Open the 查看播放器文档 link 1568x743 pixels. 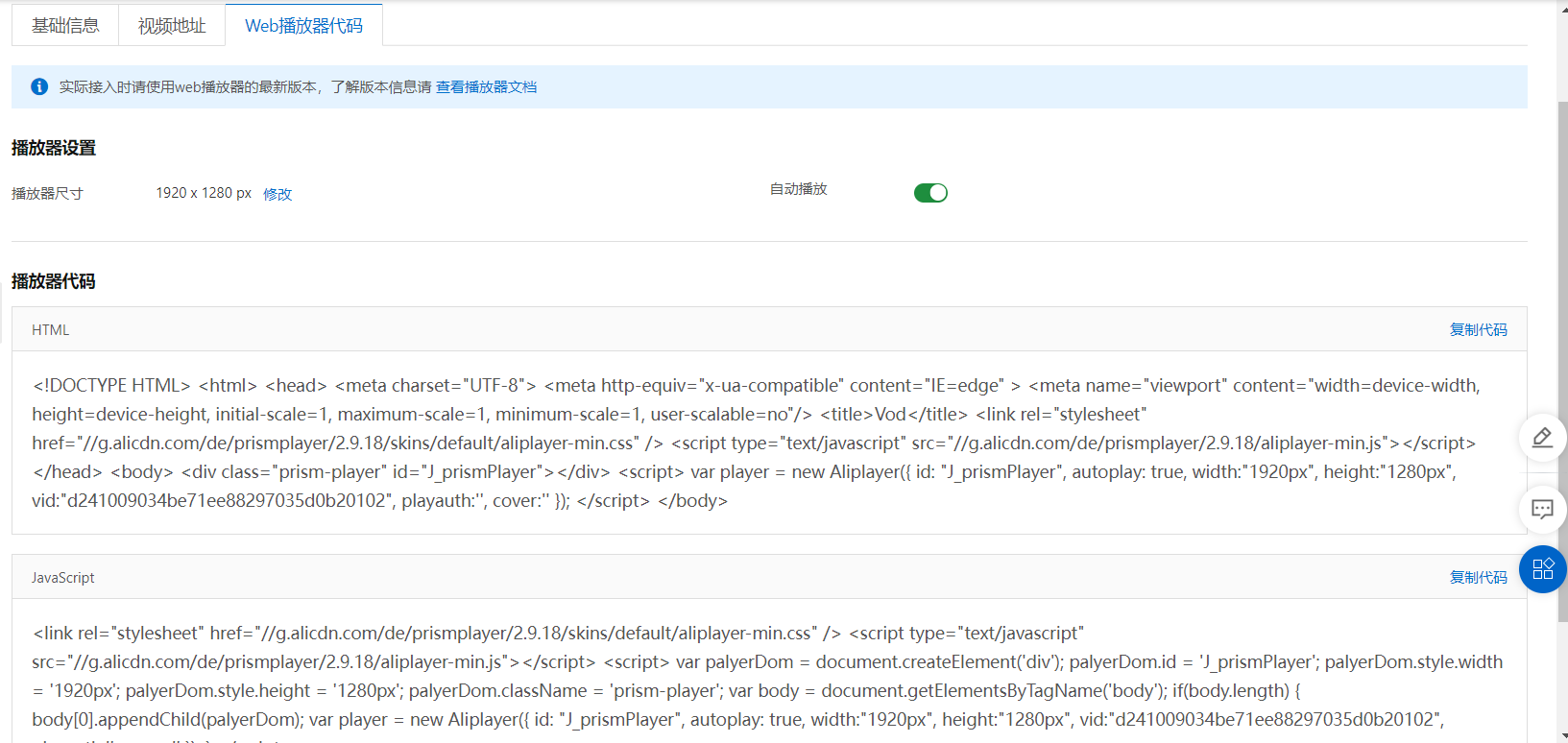click(x=486, y=87)
